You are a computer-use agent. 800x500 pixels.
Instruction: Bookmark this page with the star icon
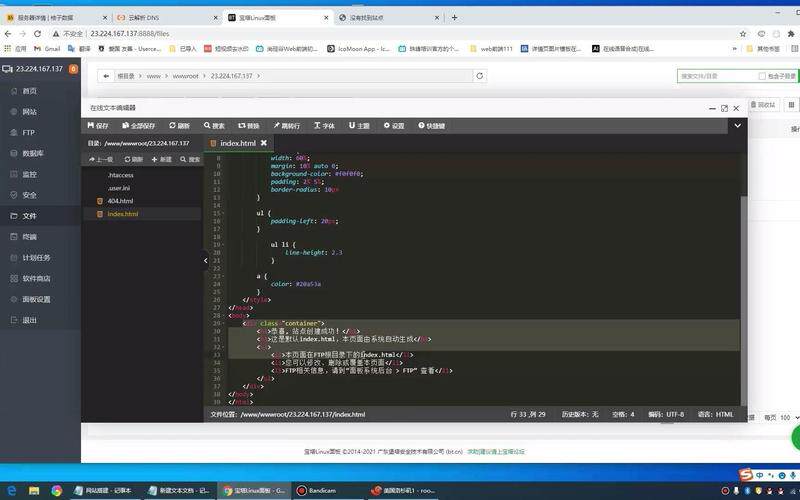click(x=743, y=34)
